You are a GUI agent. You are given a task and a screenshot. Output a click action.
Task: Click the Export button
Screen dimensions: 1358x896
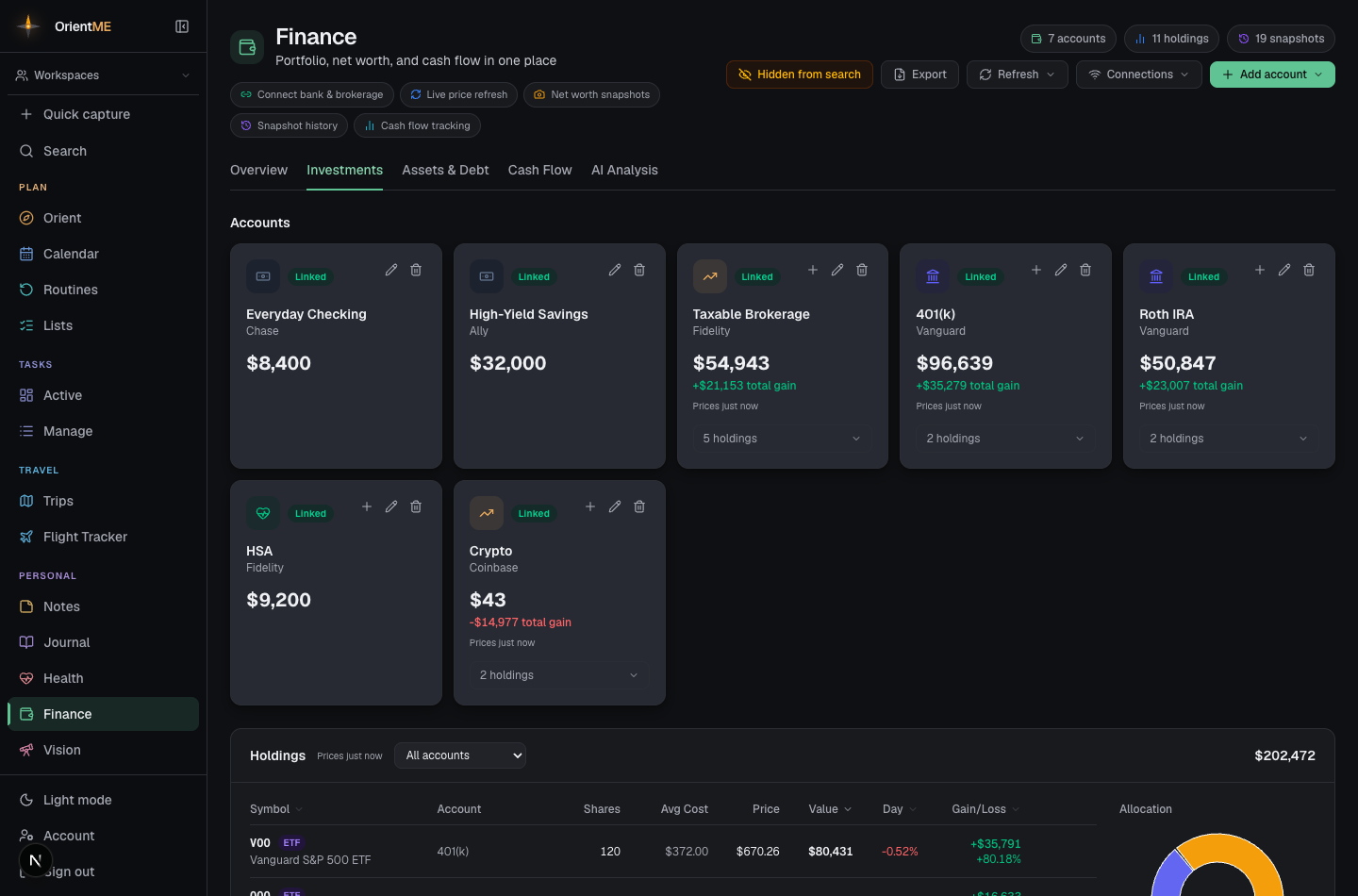point(919,75)
